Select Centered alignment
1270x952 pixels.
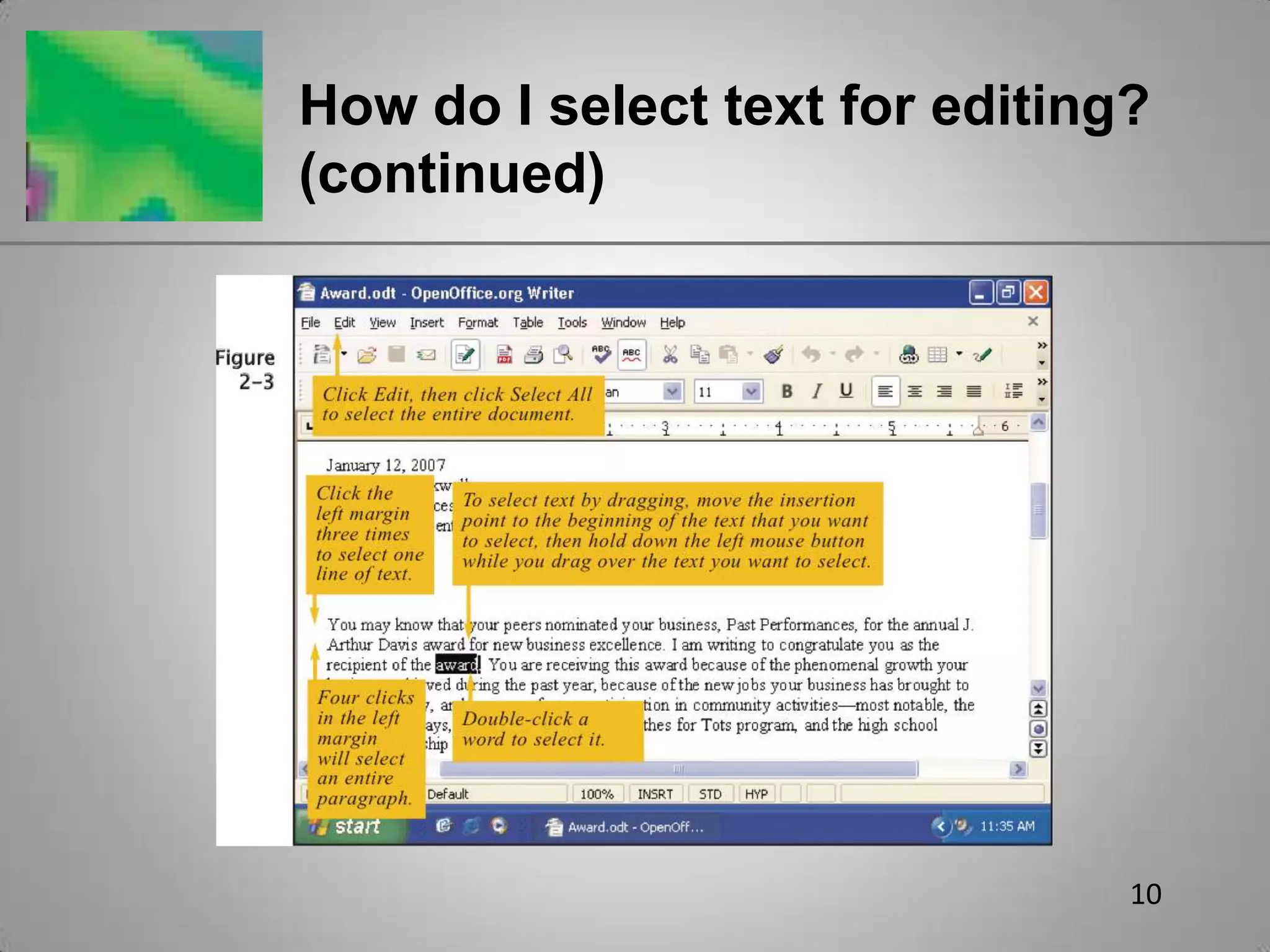pyautogui.click(x=915, y=392)
